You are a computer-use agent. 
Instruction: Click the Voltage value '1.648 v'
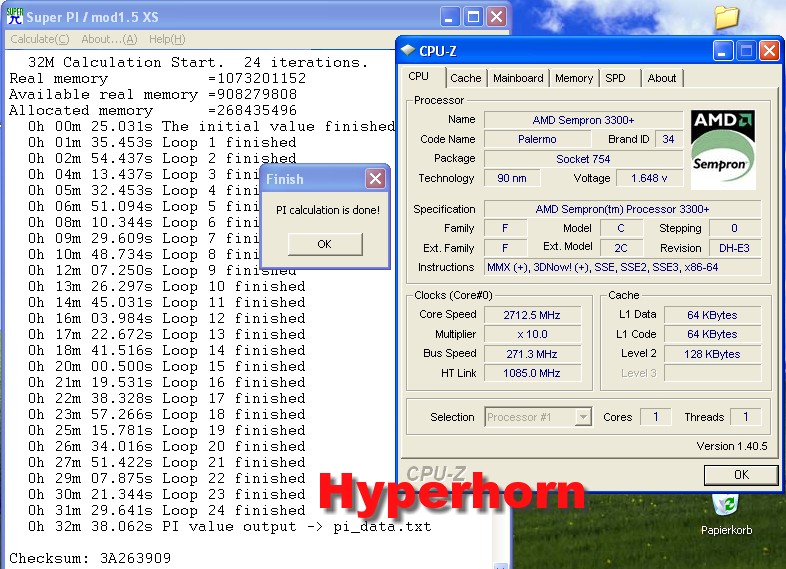pyautogui.click(x=650, y=178)
